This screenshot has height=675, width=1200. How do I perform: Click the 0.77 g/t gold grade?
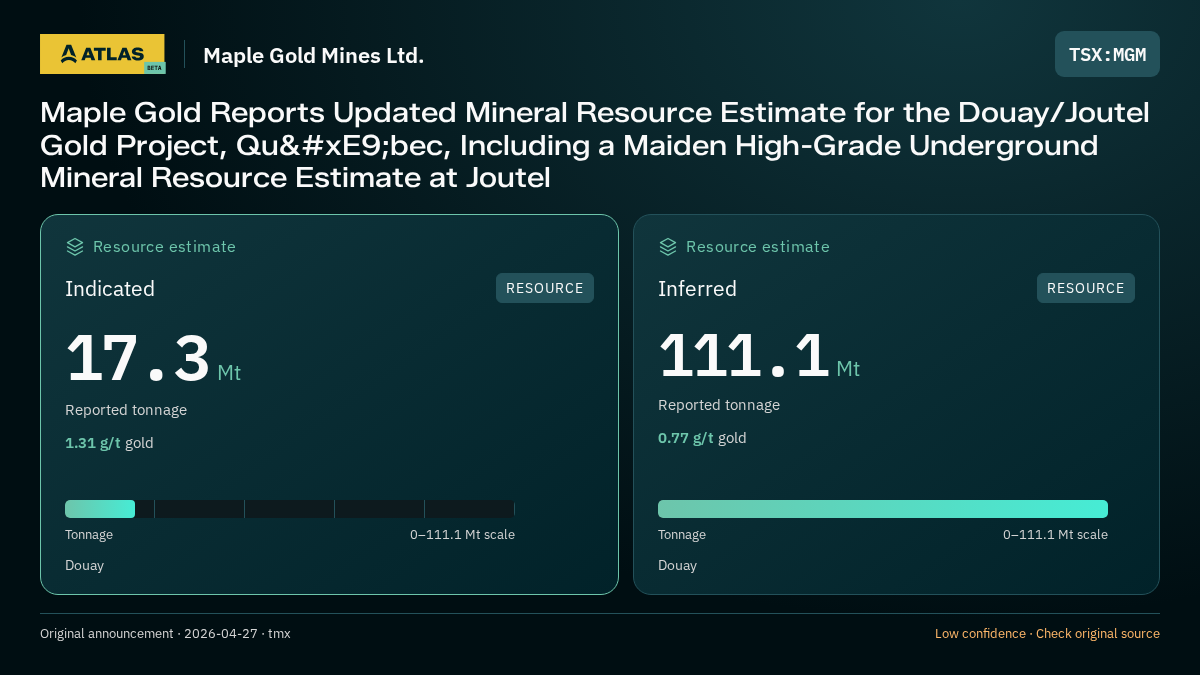702,438
